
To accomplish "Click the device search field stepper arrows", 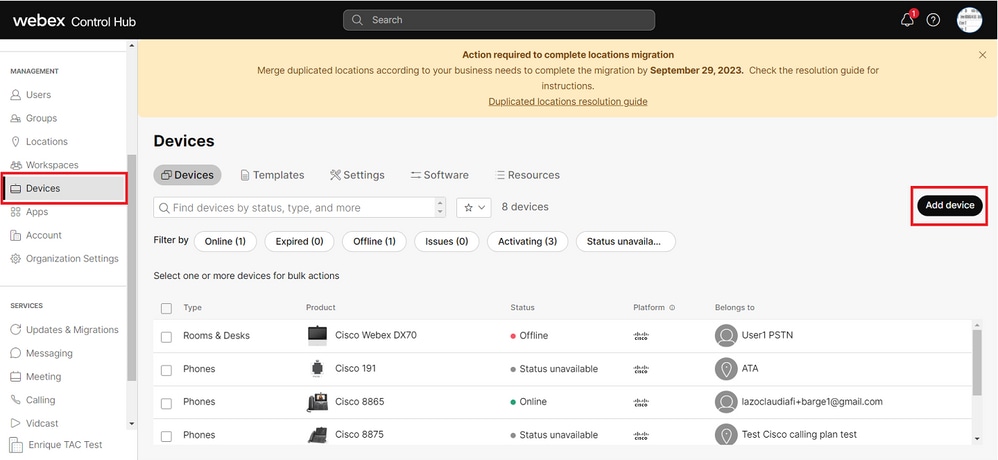I will point(440,207).
